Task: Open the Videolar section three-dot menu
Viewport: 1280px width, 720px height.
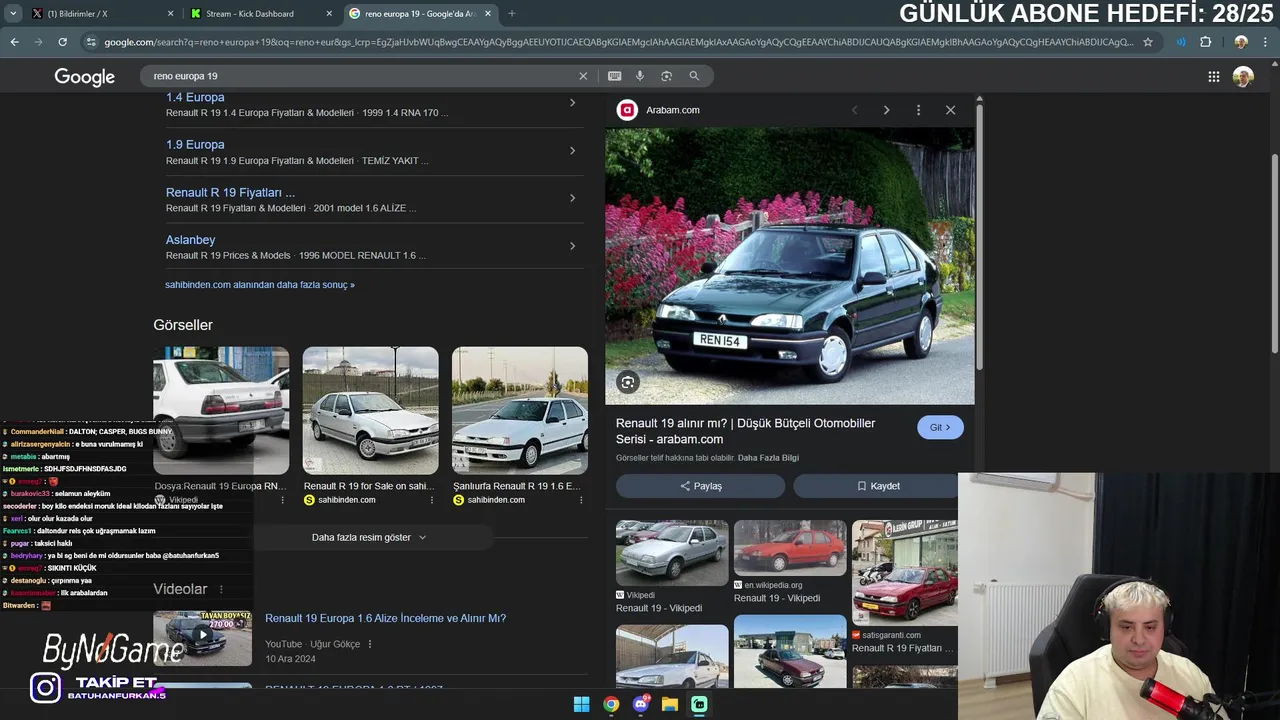Action: (221, 590)
